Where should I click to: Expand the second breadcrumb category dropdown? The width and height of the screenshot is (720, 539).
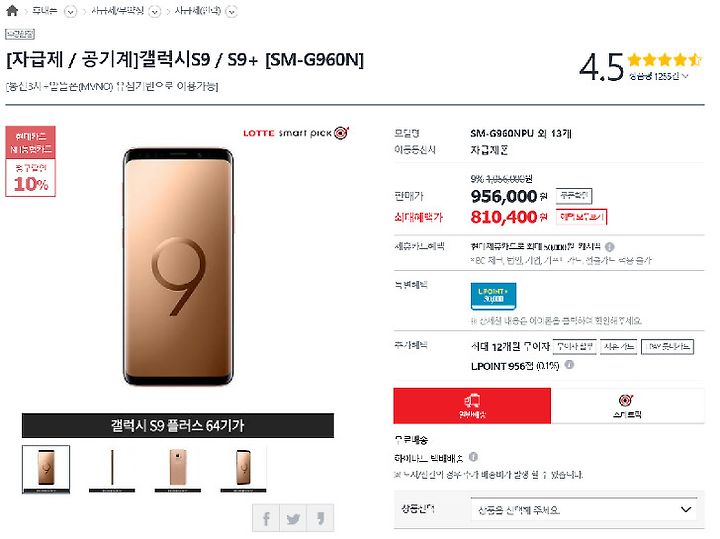155,11
